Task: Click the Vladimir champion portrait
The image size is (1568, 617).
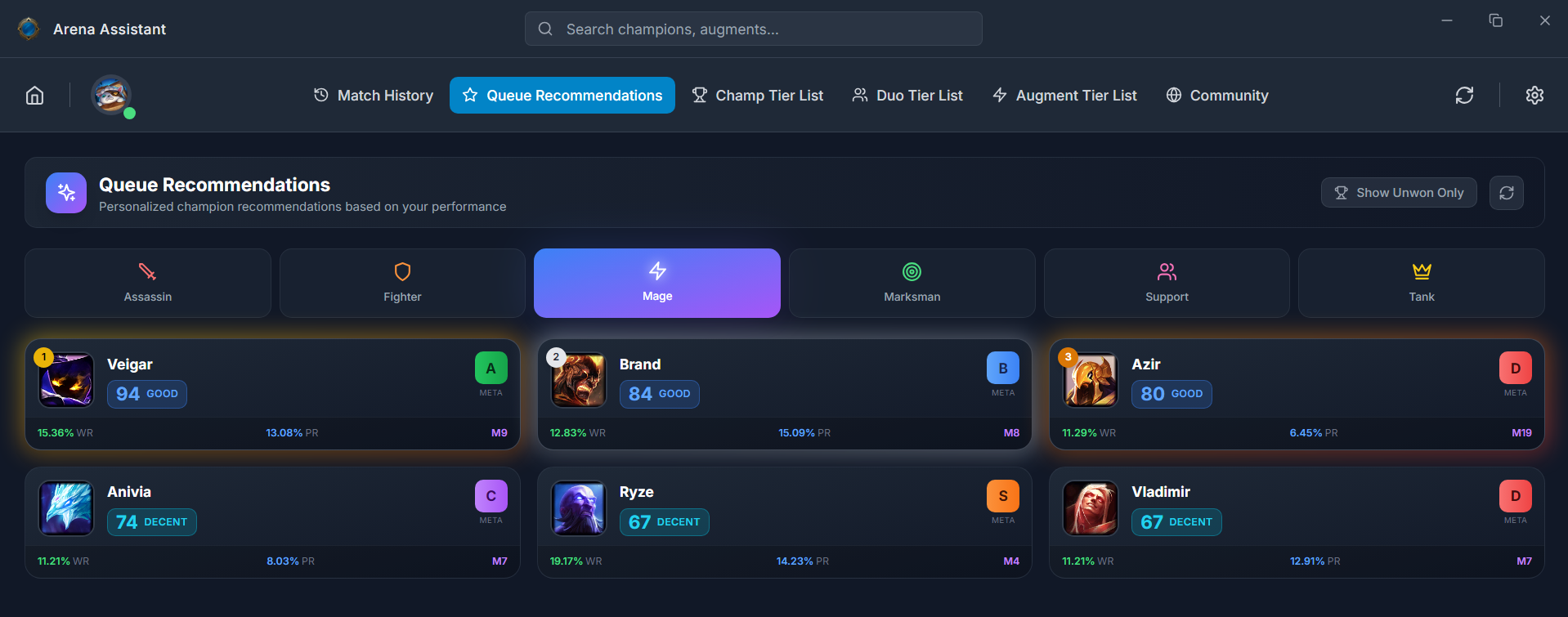Action: (1091, 507)
